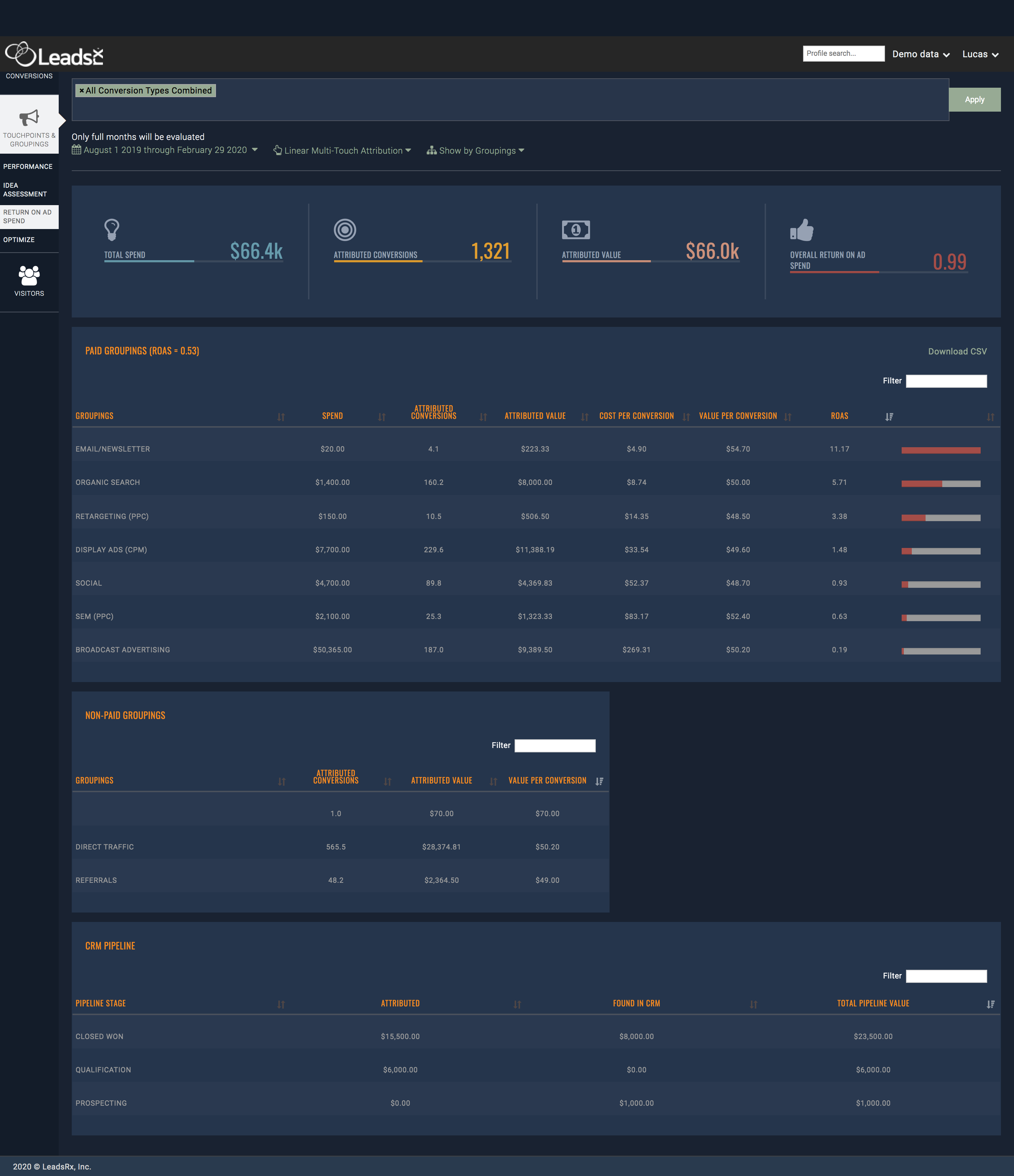Sort CRM pipeline by Found in CRM
Viewport: 1014px width, 1176px height.
753,1005
